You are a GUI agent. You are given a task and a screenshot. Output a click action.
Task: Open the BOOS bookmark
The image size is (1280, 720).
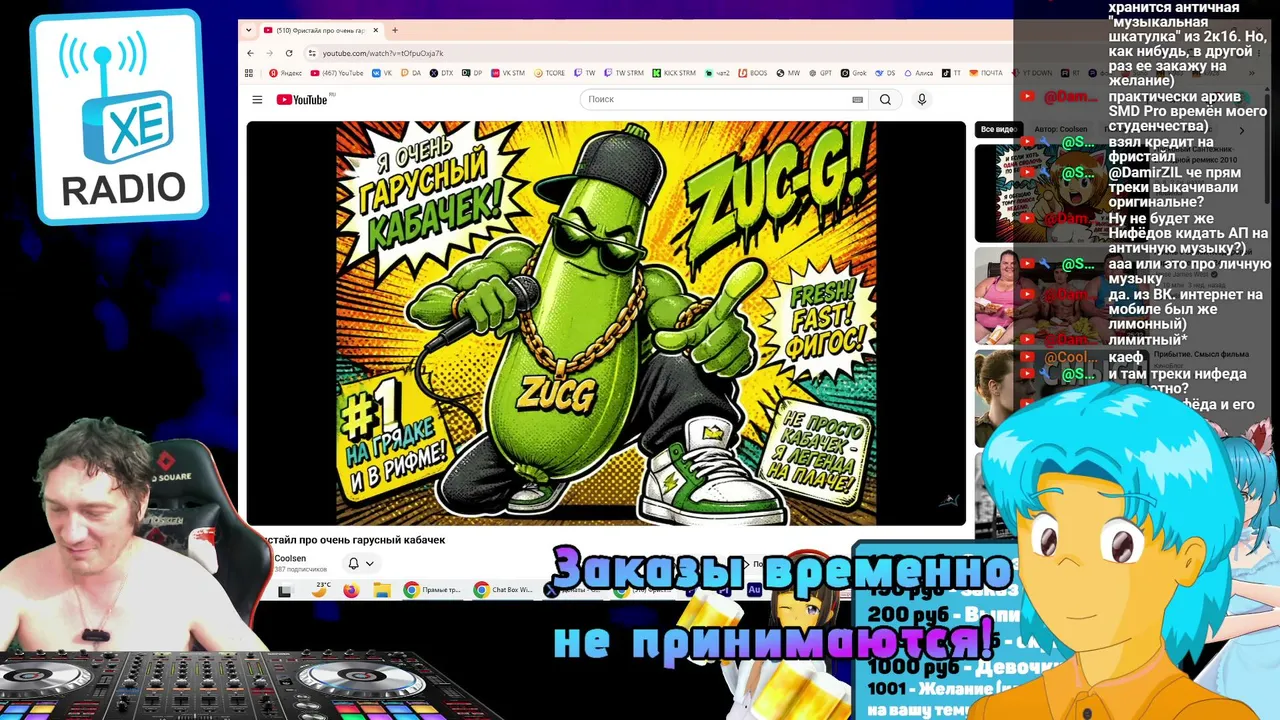tap(753, 73)
